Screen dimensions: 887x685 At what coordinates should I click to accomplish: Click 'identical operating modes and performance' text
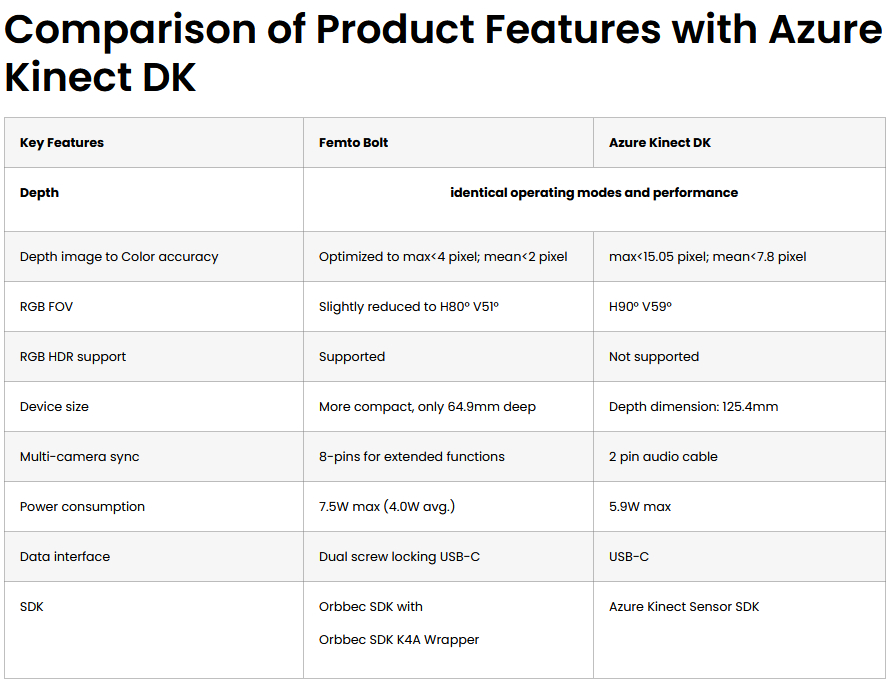(x=594, y=193)
